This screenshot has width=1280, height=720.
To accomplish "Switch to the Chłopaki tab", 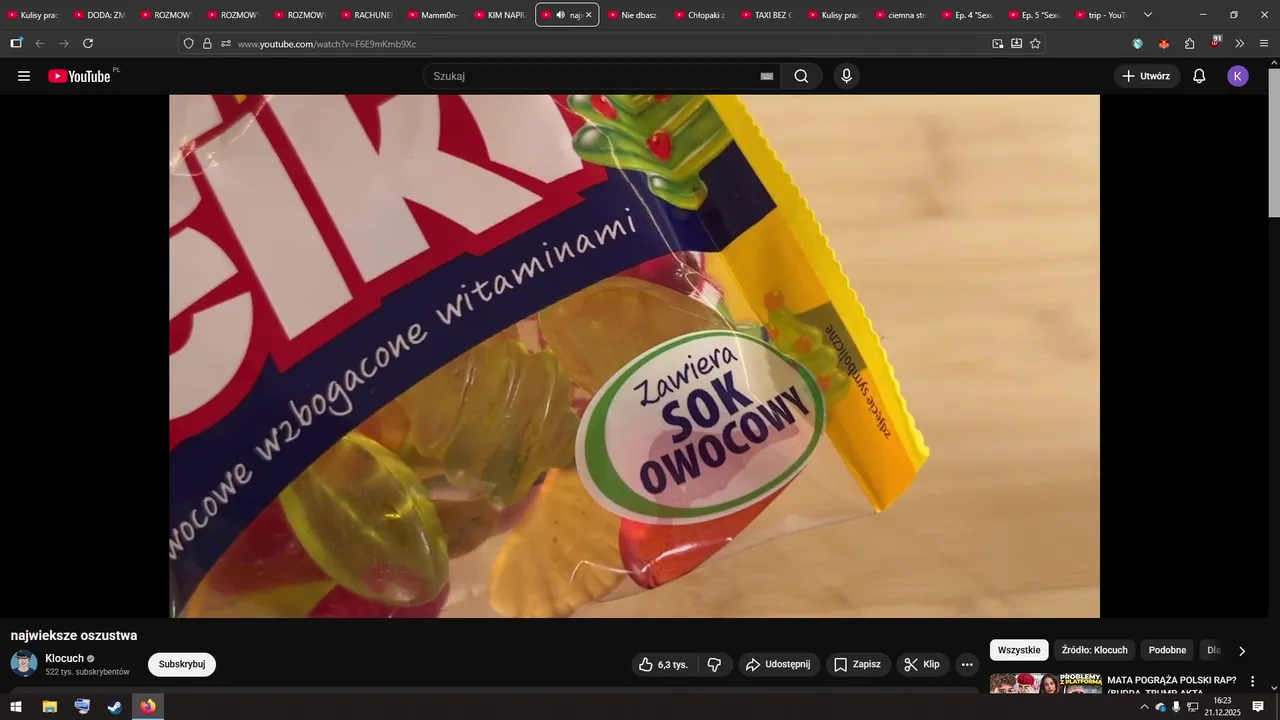I will tap(700, 15).
